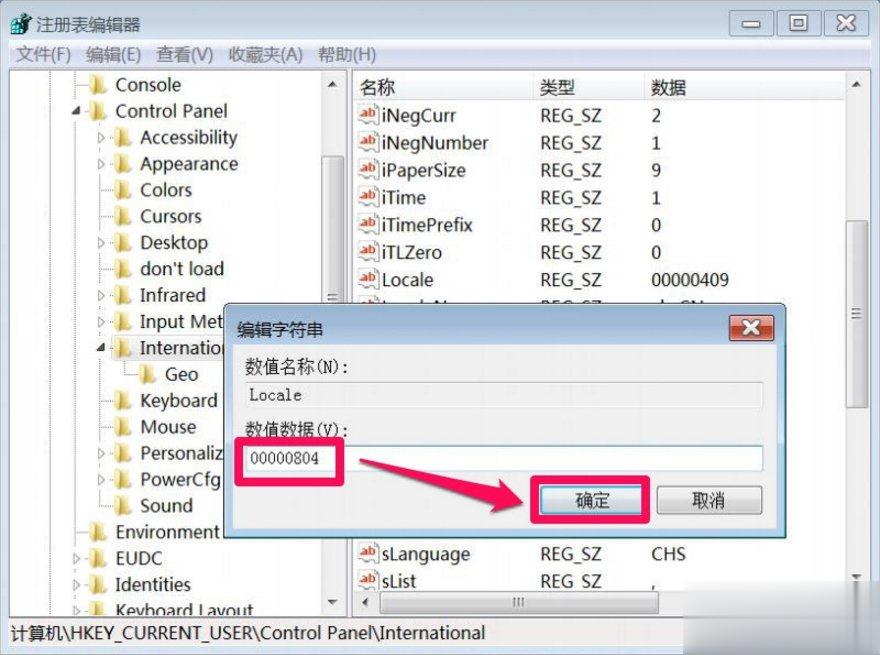This screenshot has height=655, width=880.
Task: Maximize the Registry Editor window
Action: click(x=798, y=24)
